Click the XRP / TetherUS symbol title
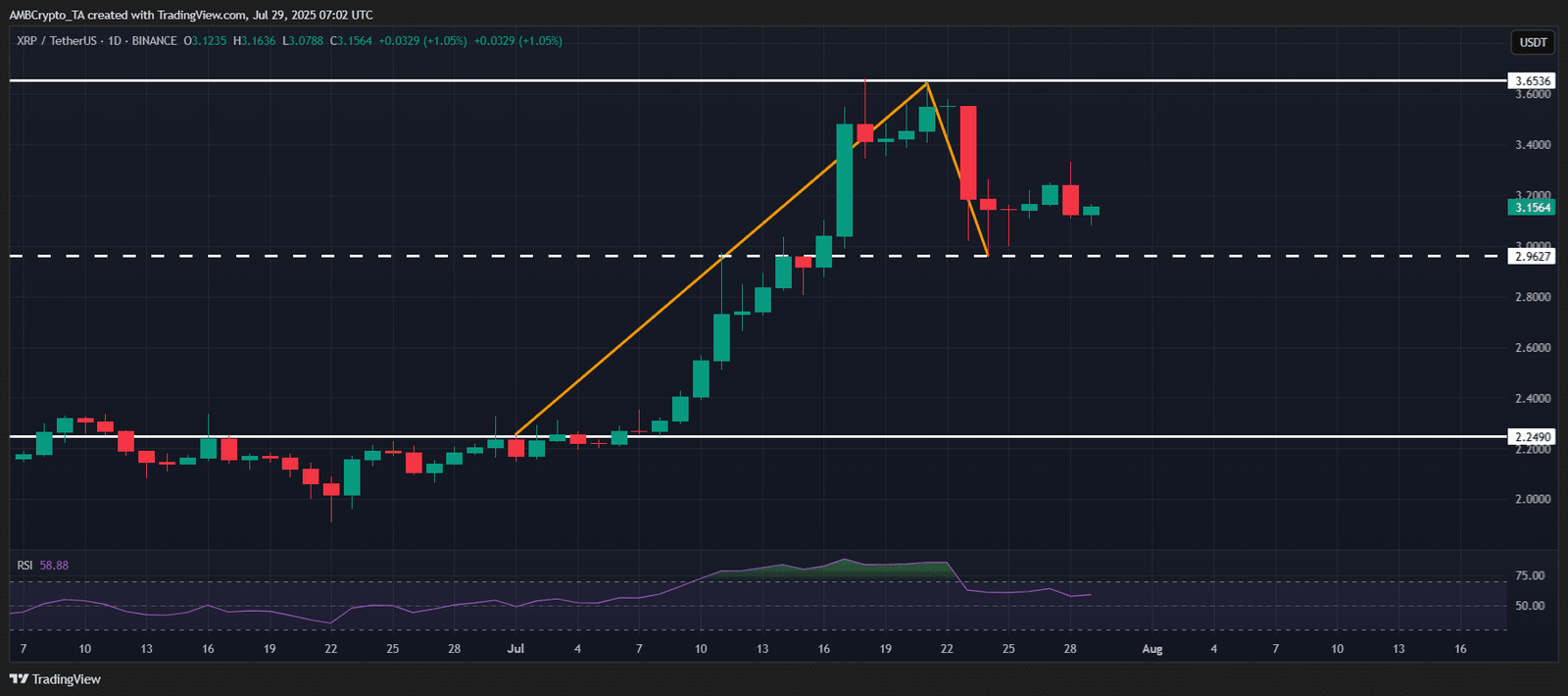Viewport: 1568px width, 696px height. (x=57, y=41)
